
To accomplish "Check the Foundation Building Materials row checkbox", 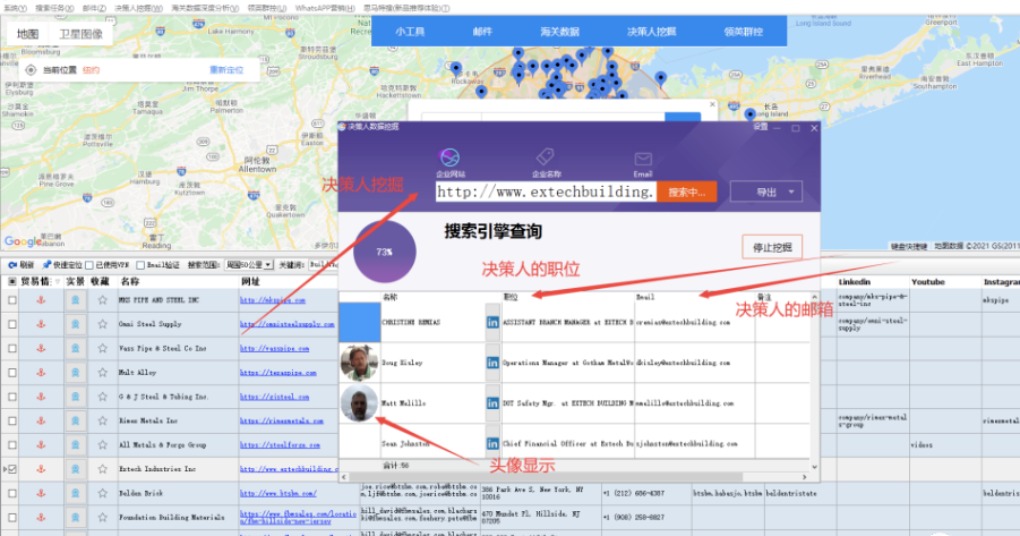I will [x=12, y=517].
